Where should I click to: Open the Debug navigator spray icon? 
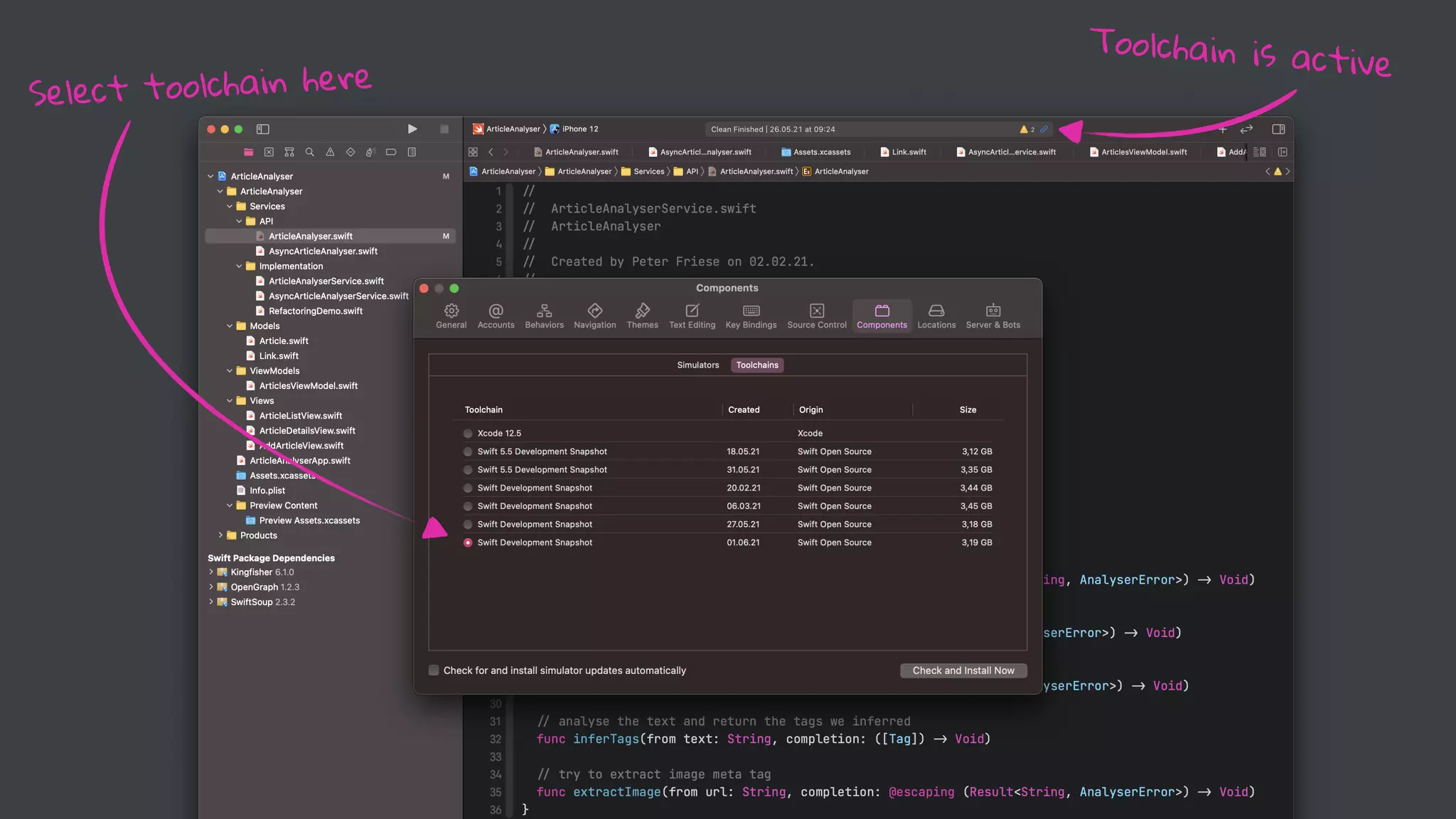(370, 152)
